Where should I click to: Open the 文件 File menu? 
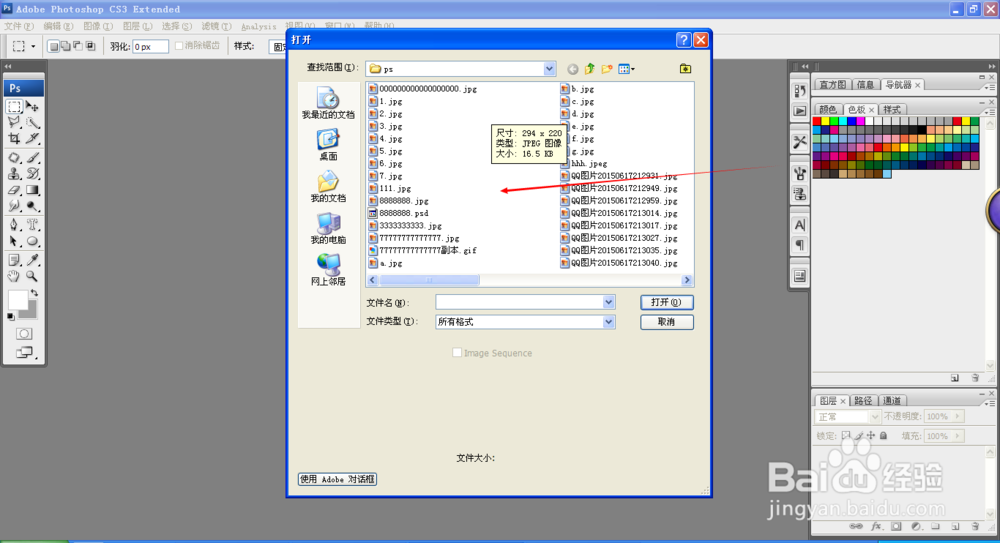point(18,26)
